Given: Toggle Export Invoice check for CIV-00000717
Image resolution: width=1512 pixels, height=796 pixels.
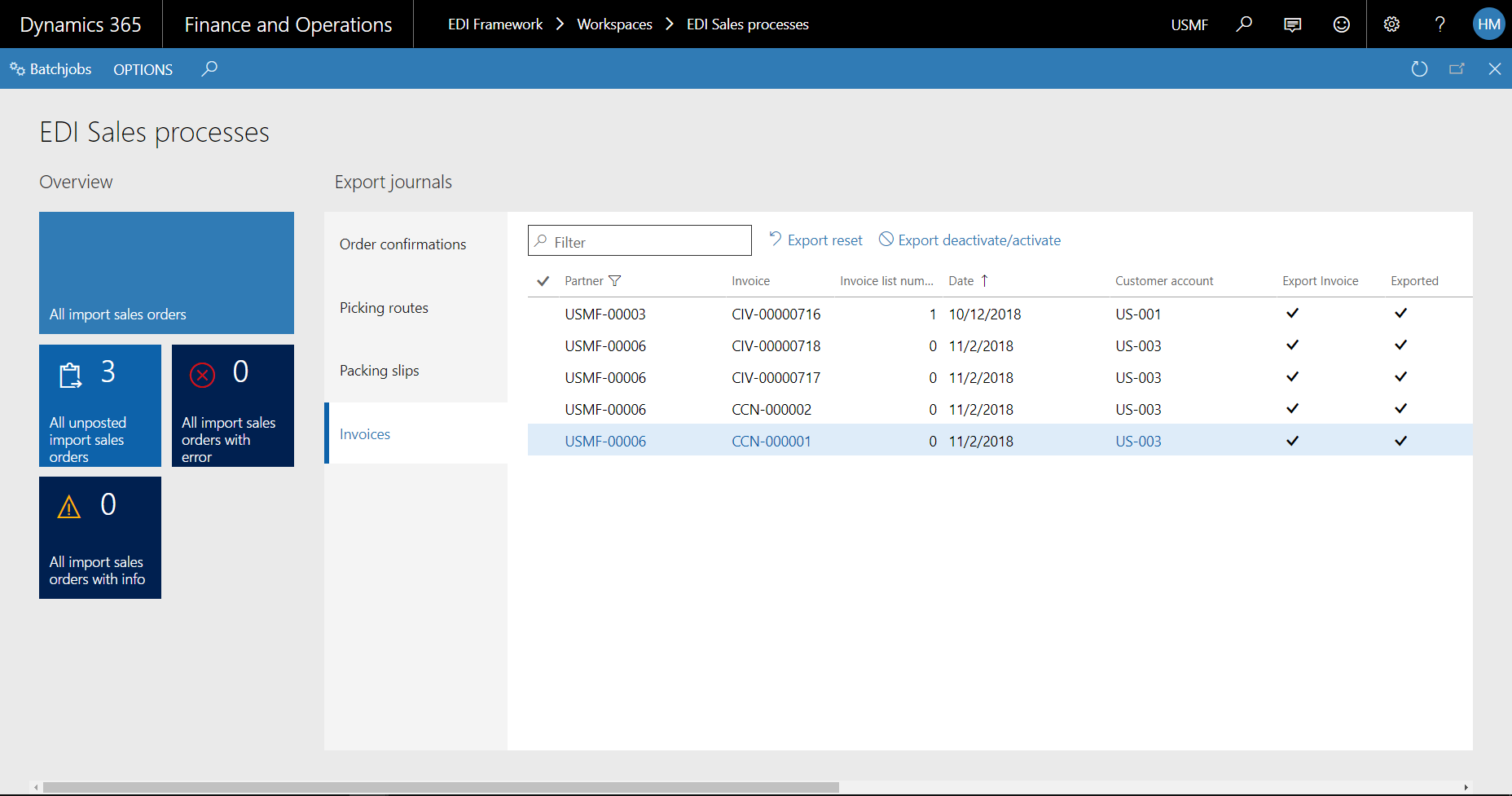Looking at the screenshot, I should pos(1292,376).
